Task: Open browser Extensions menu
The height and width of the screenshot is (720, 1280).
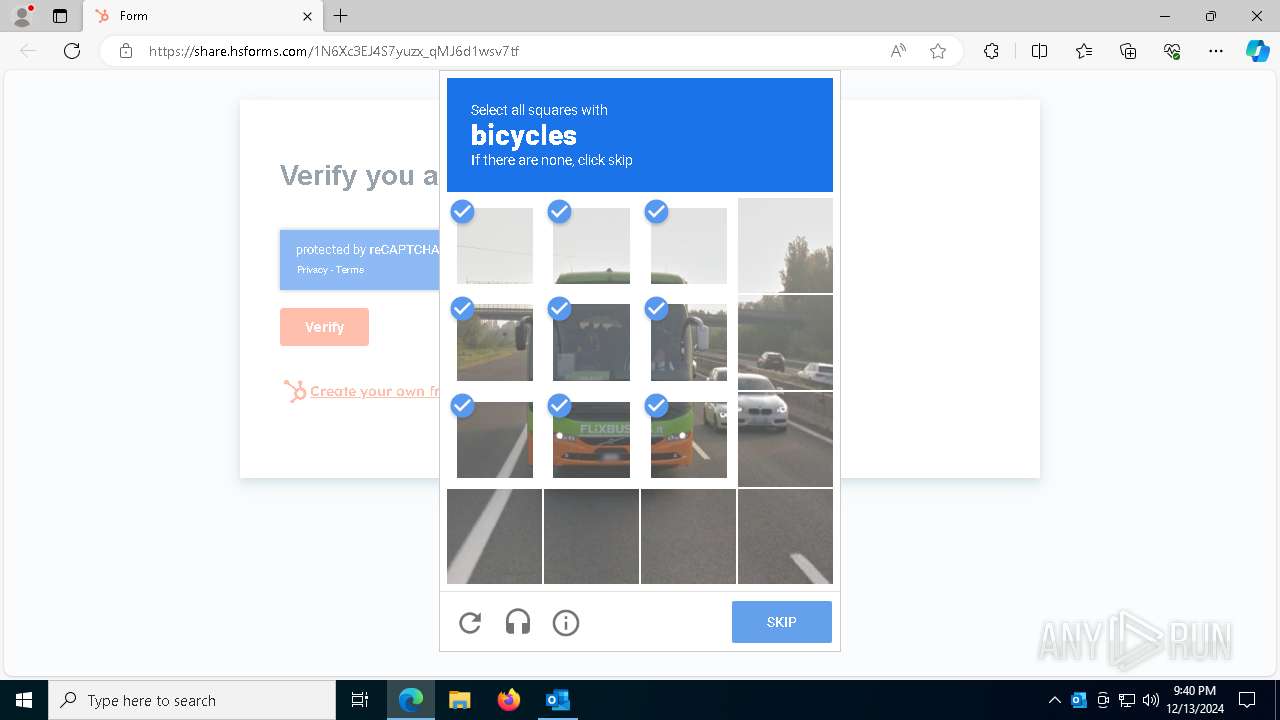Action: [991, 51]
